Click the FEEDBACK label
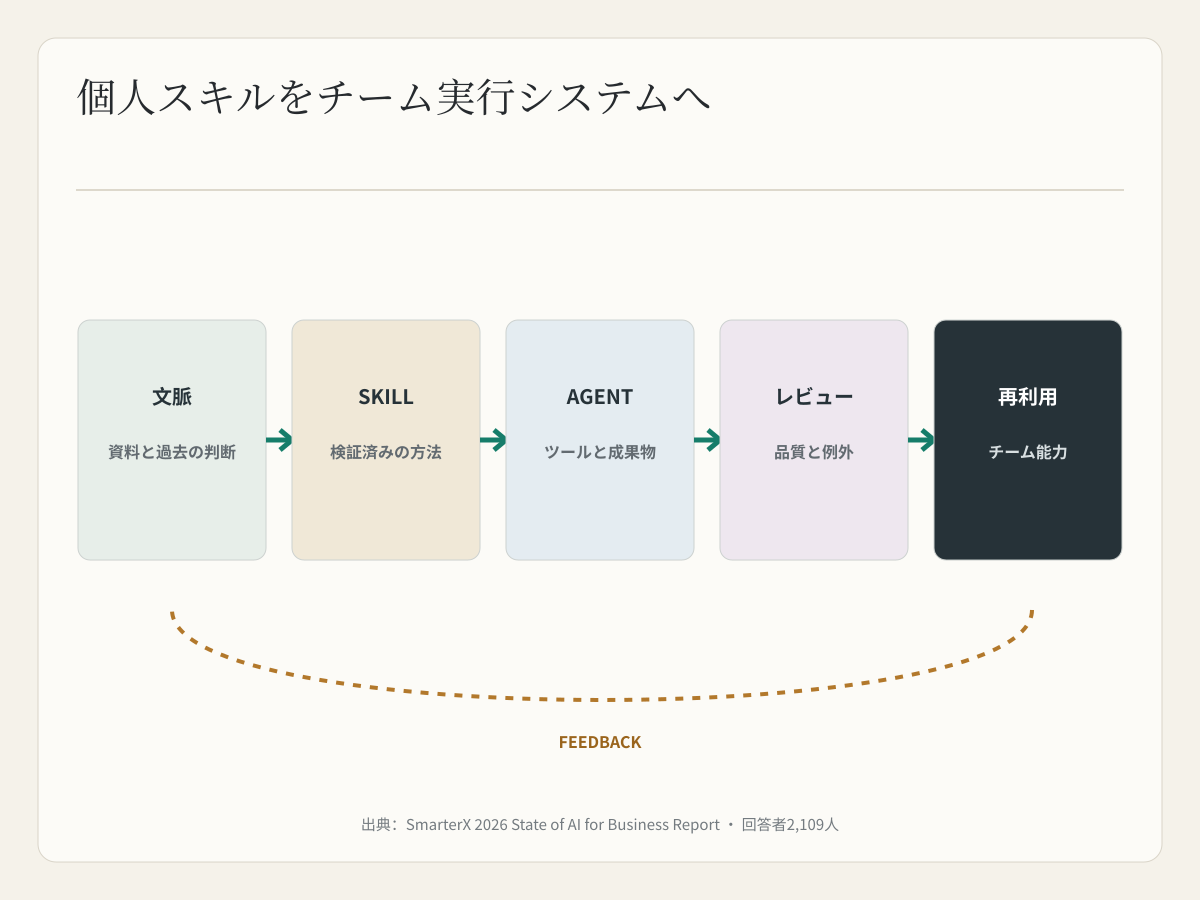 click(600, 742)
